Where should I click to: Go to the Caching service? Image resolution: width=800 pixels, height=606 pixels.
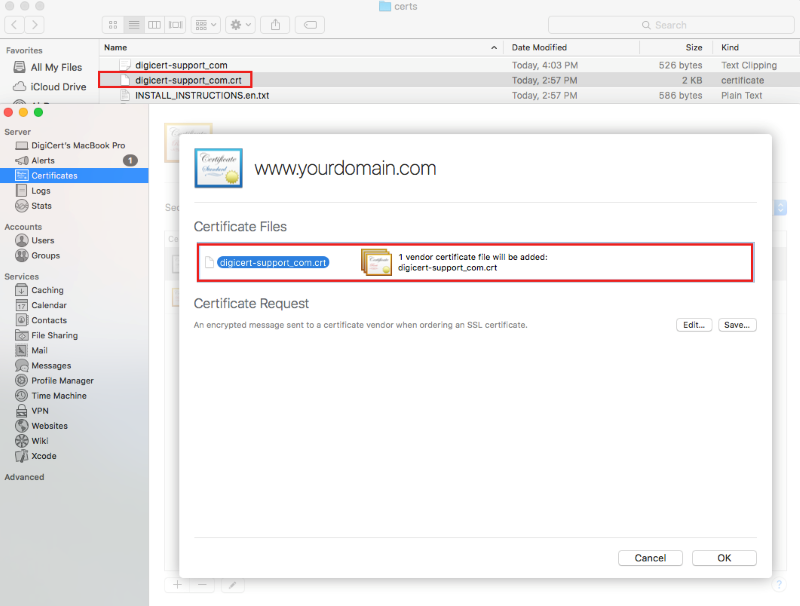coord(47,290)
